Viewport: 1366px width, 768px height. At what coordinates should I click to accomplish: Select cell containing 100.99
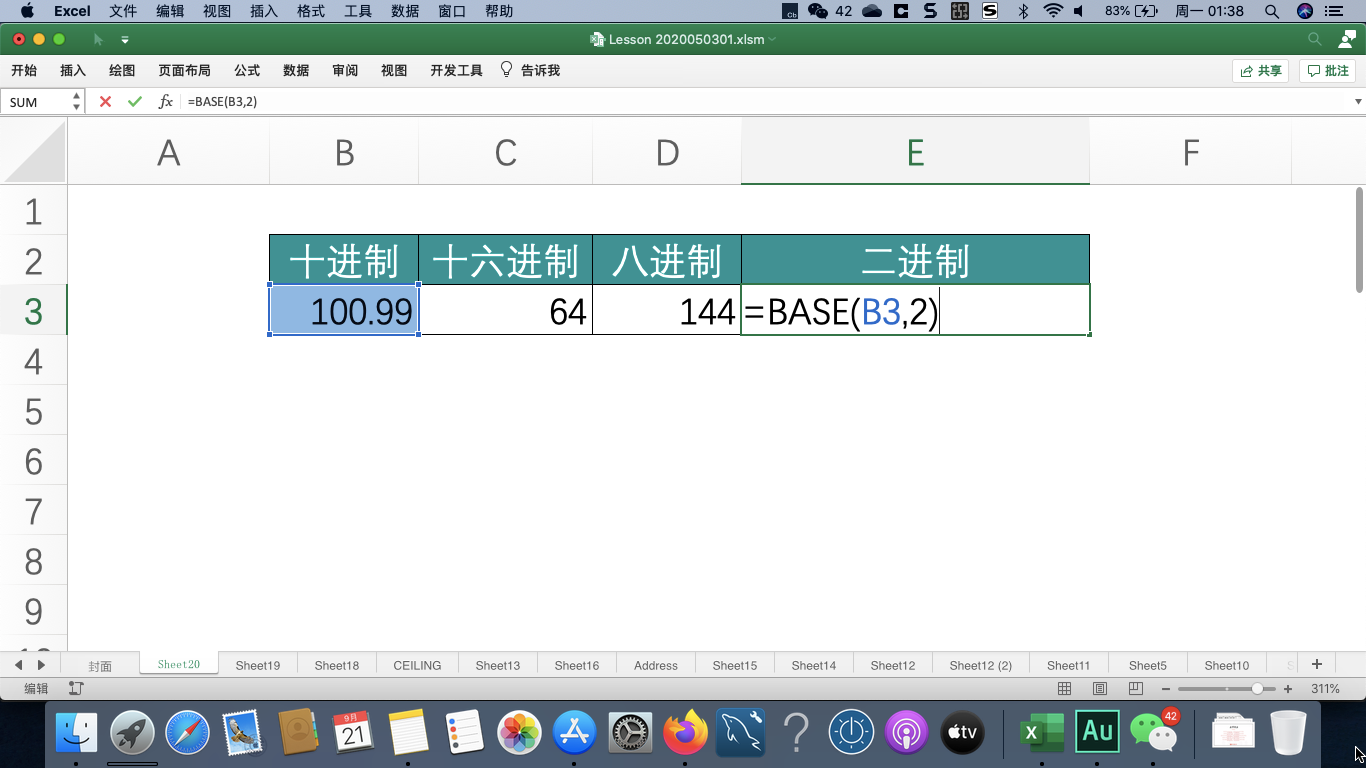[x=344, y=310]
